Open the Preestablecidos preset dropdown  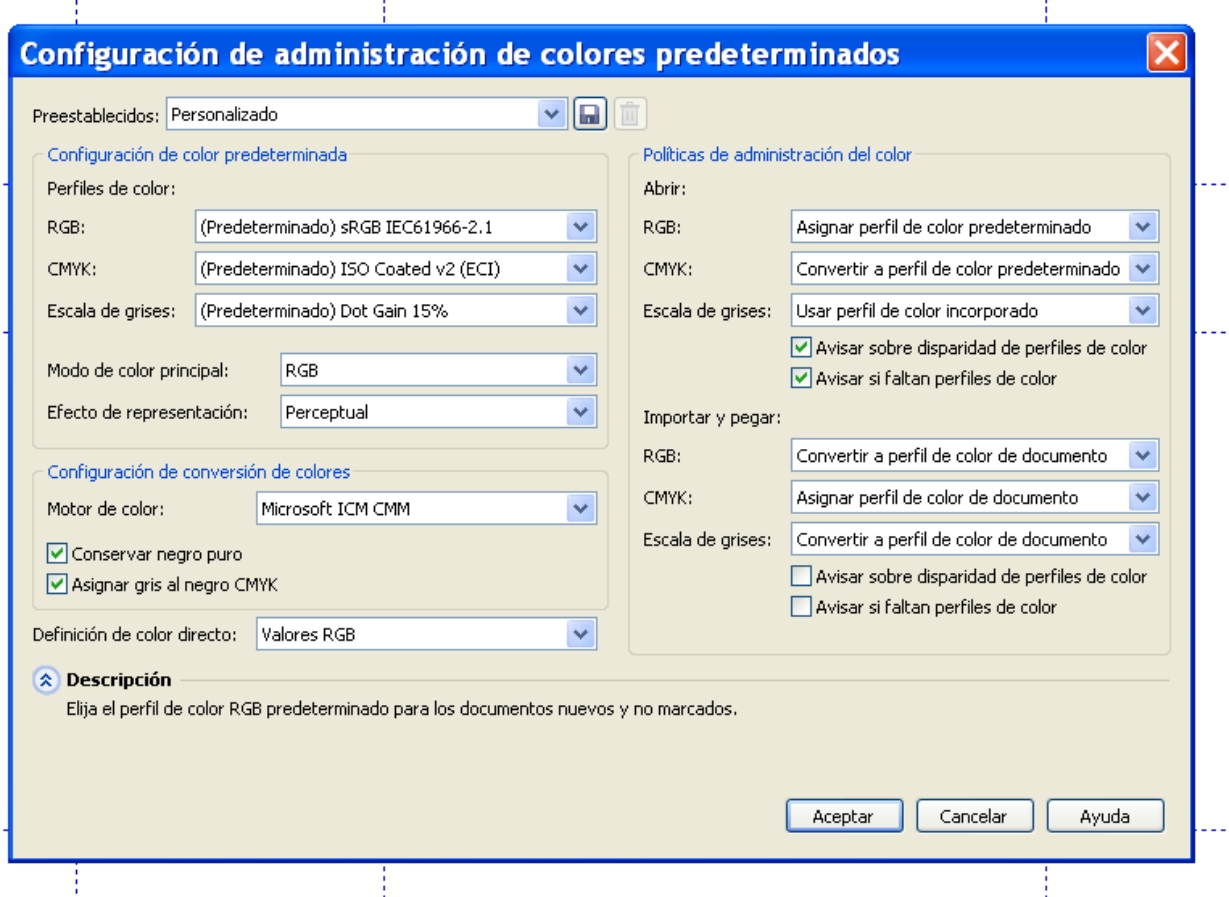click(367, 114)
